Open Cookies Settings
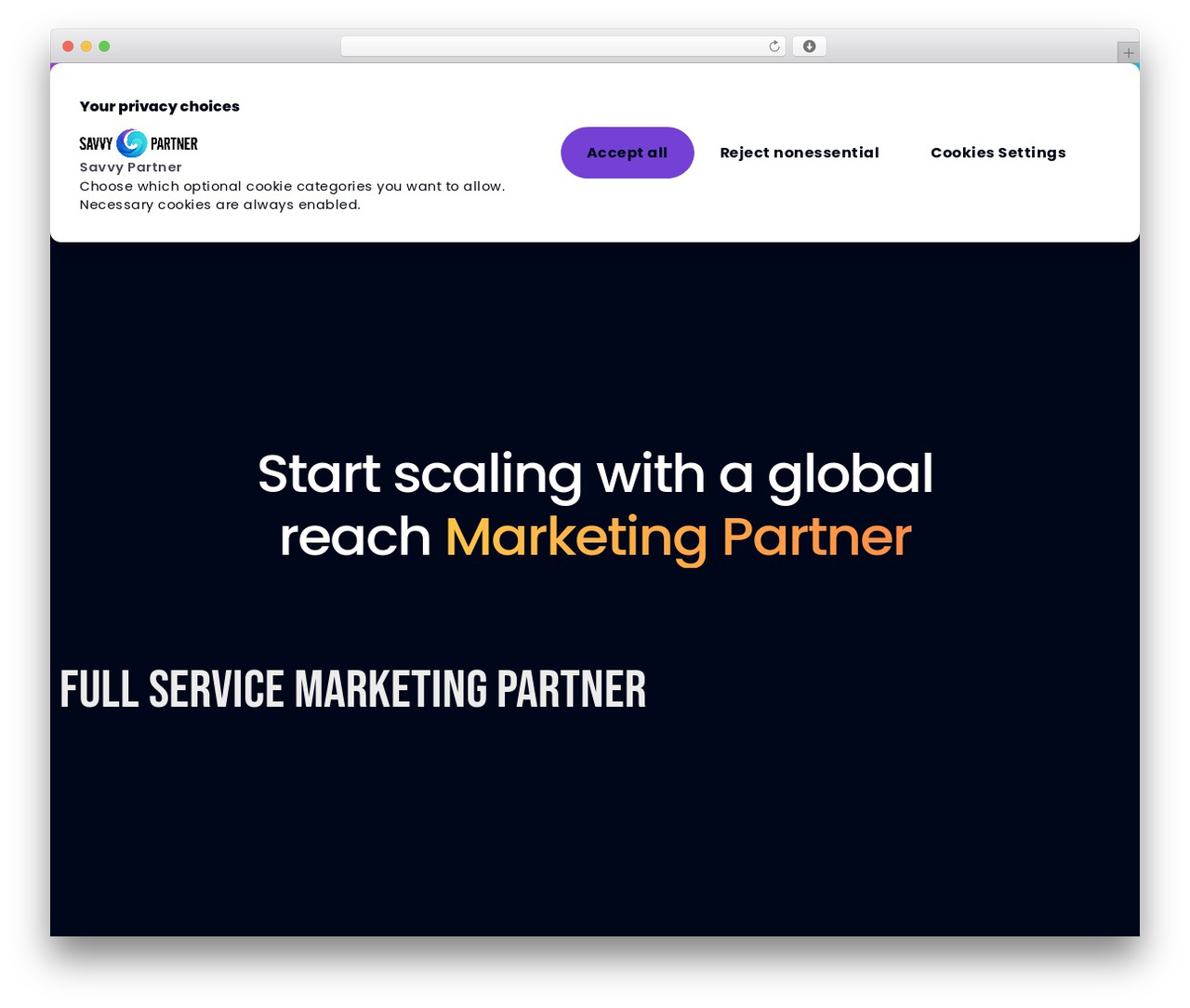Viewport: 1190px width, 1008px height. click(x=998, y=153)
